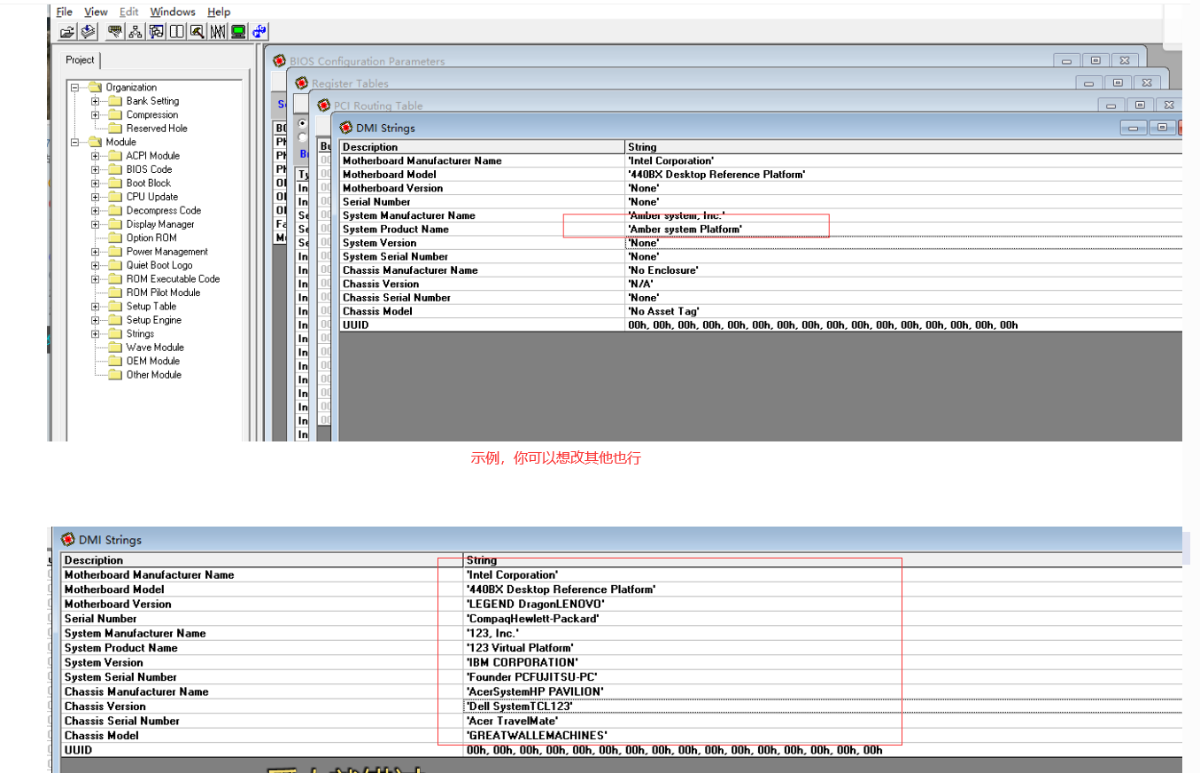Expand the CPU Update node
This screenshot has width=1200, height=773.
tap(95, 197)
